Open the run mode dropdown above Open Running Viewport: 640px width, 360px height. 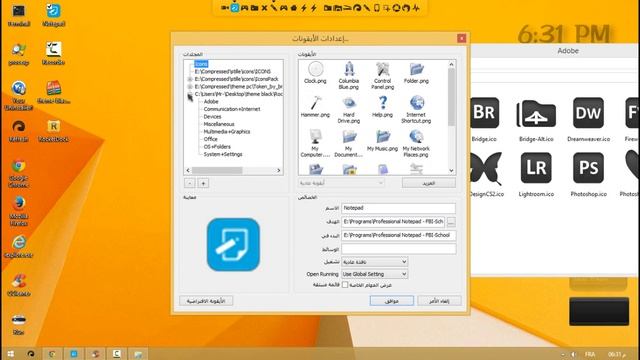pos(374,262)
